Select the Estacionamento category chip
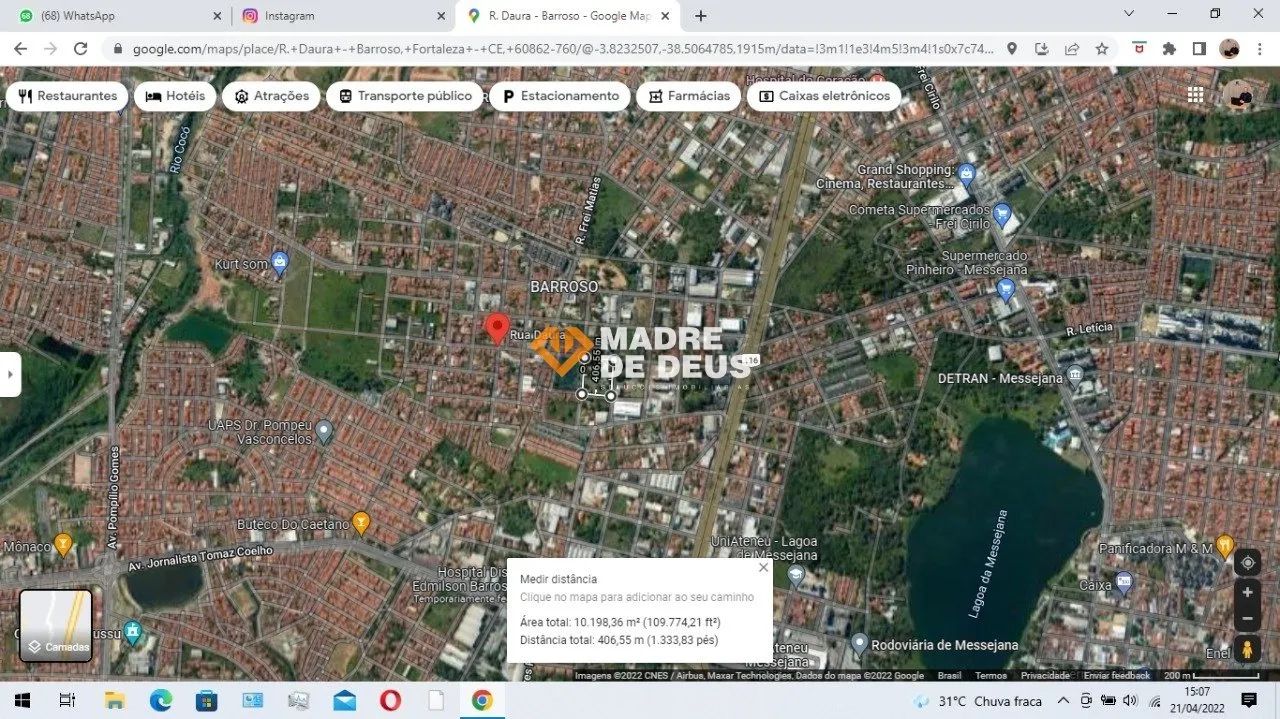1280x719 pixels. pos(560,96)
